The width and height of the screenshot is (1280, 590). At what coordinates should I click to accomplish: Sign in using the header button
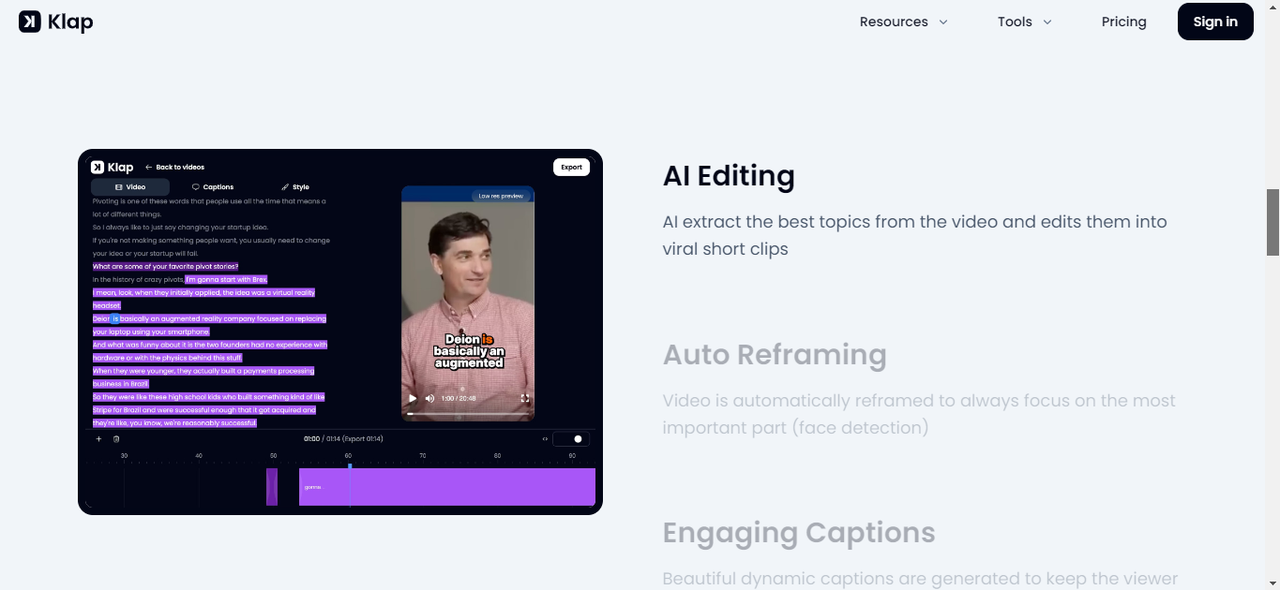[1215, 22]
